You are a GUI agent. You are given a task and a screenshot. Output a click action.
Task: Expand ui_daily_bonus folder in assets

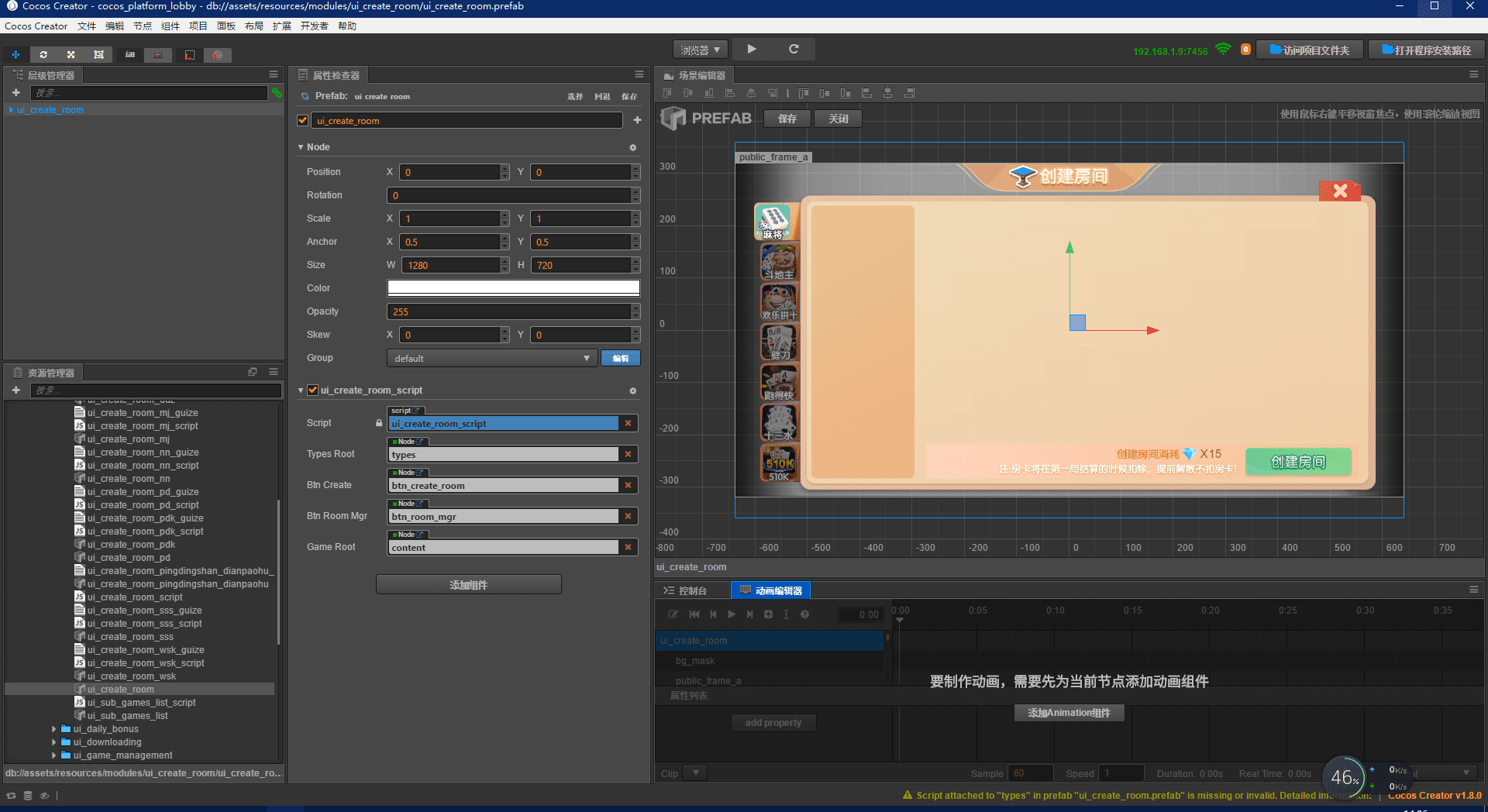point(53,729)
